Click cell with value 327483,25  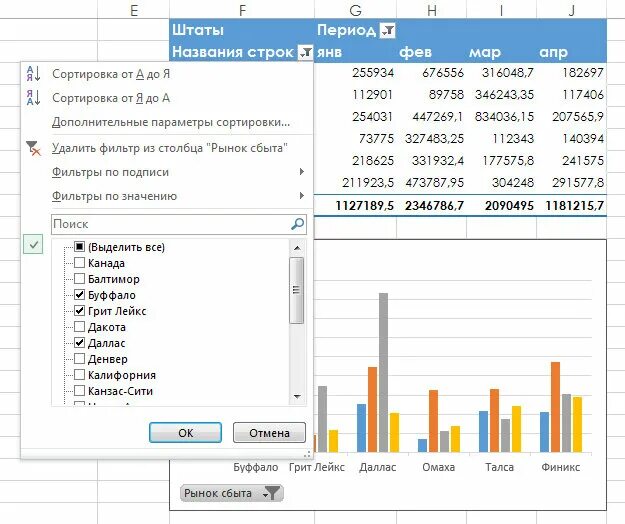432,138
